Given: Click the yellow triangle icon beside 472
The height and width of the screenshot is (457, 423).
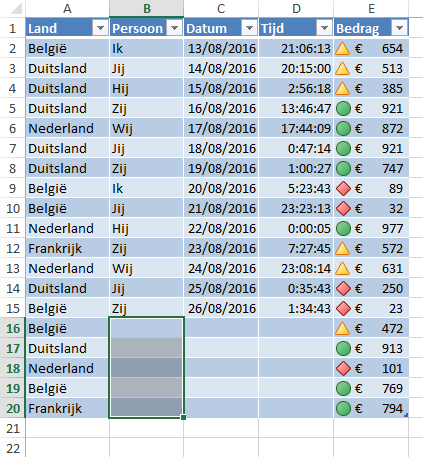Looking at the screenshot, I should point(342,329).
